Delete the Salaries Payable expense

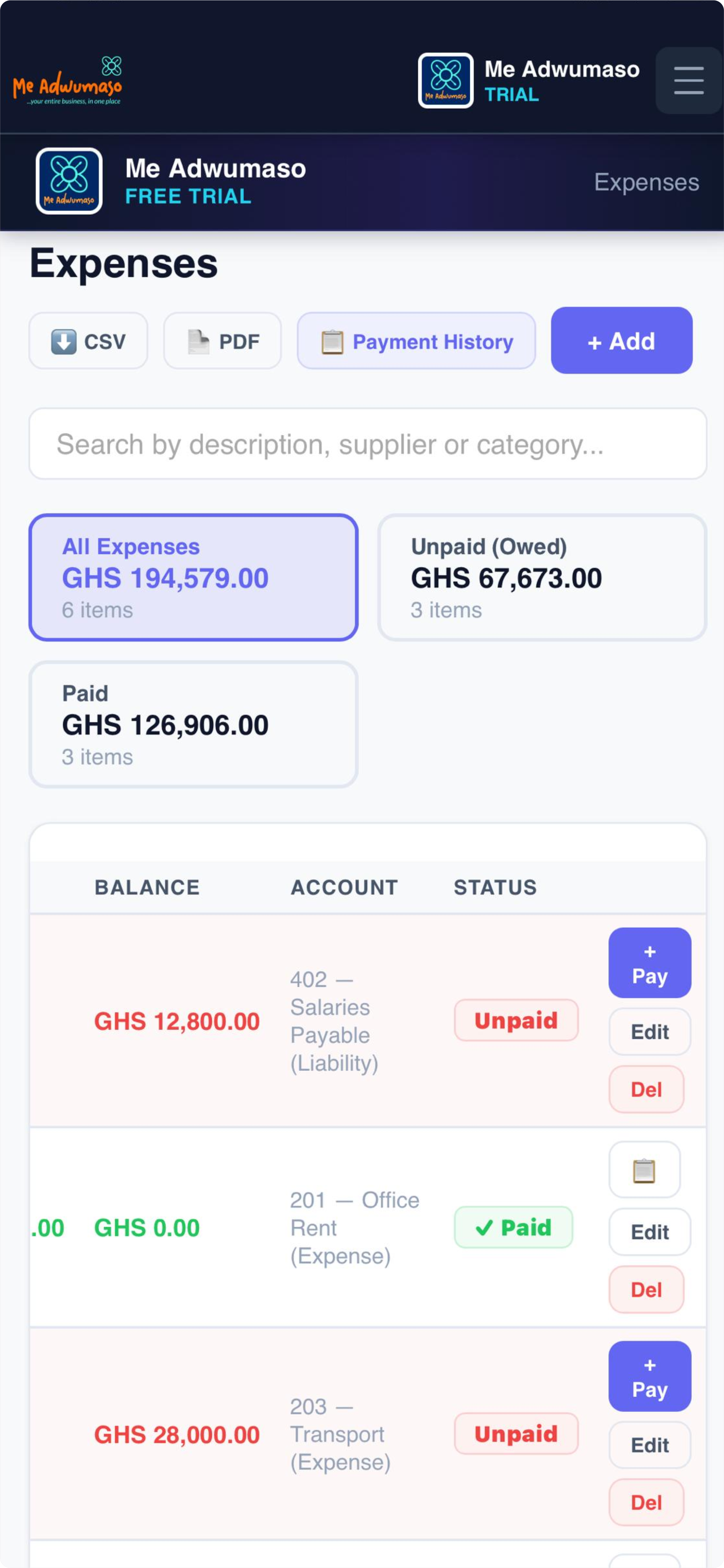pyautogui.click(x=646, y=1089)
